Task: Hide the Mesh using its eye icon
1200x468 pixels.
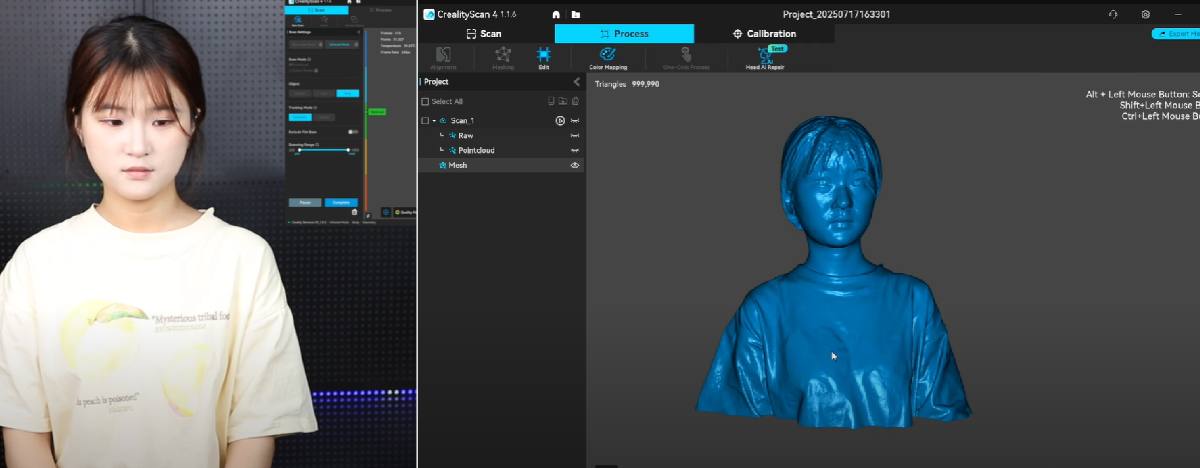Action: 575,165
